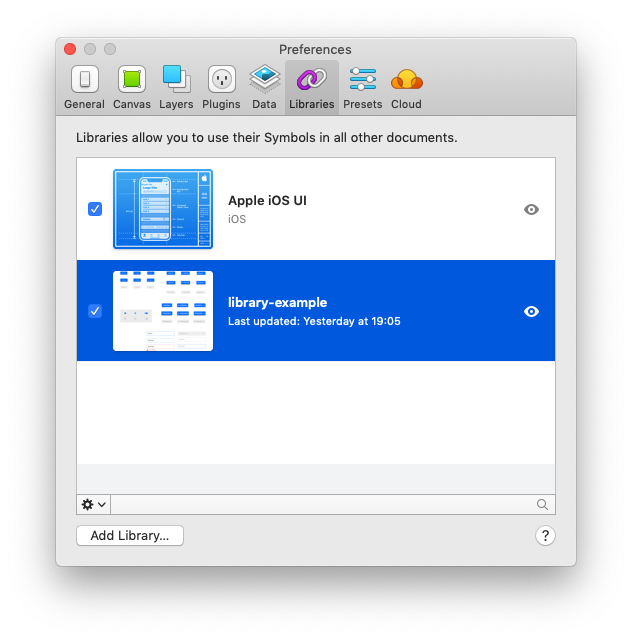Open the Plugins preferences pane
632x640 pixels.
click(x=221, y=80)
